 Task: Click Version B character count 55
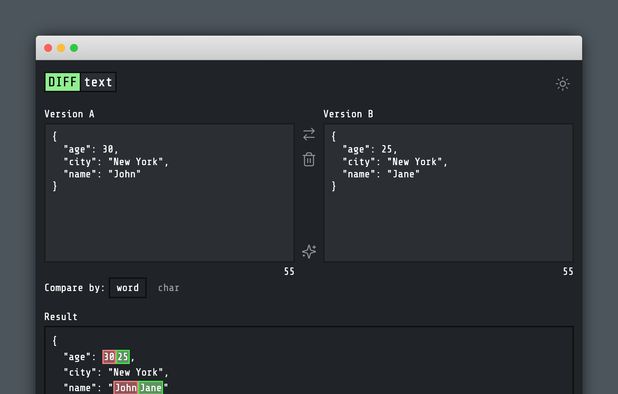568,271
